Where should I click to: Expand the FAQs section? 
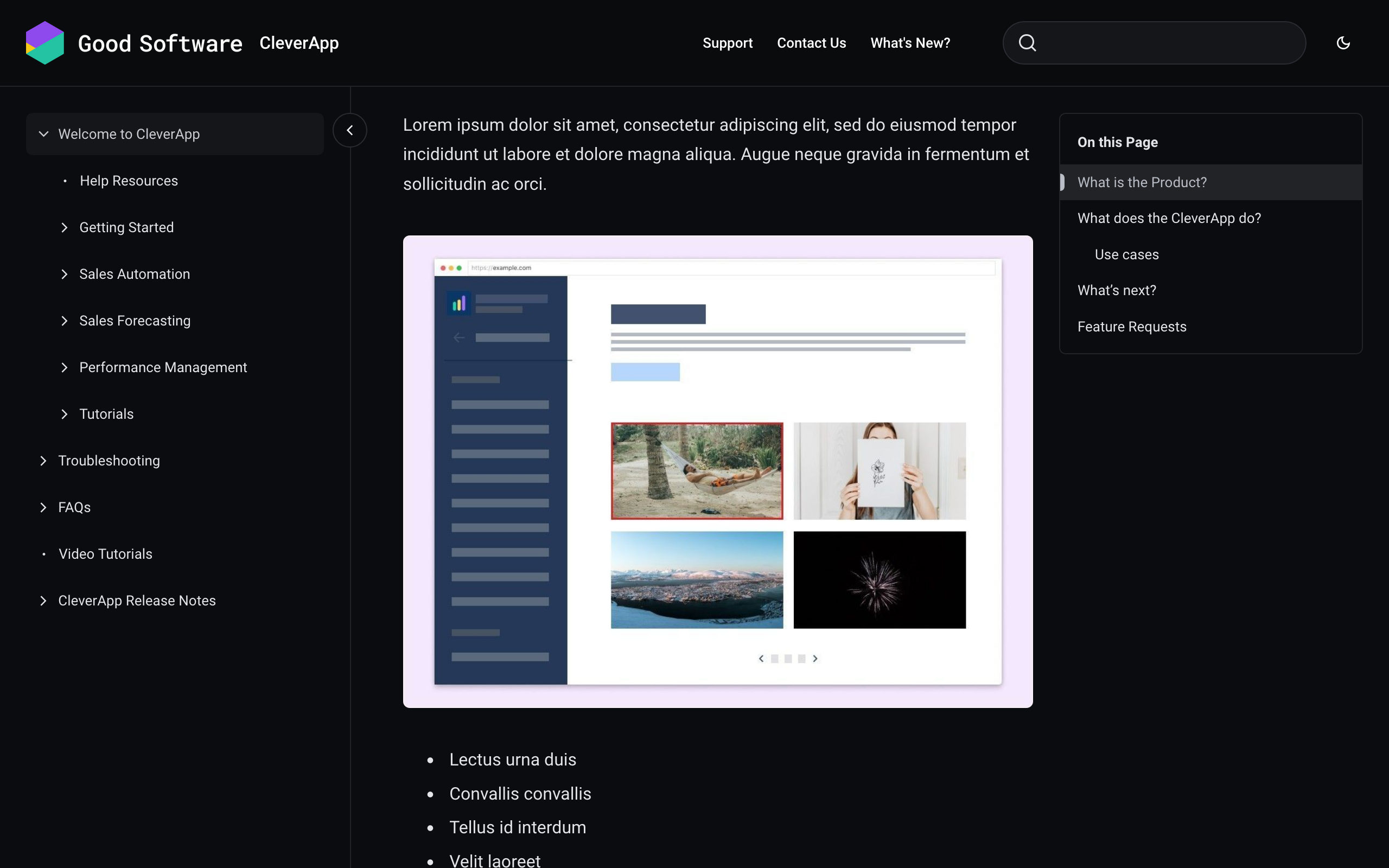pos(43,507)
